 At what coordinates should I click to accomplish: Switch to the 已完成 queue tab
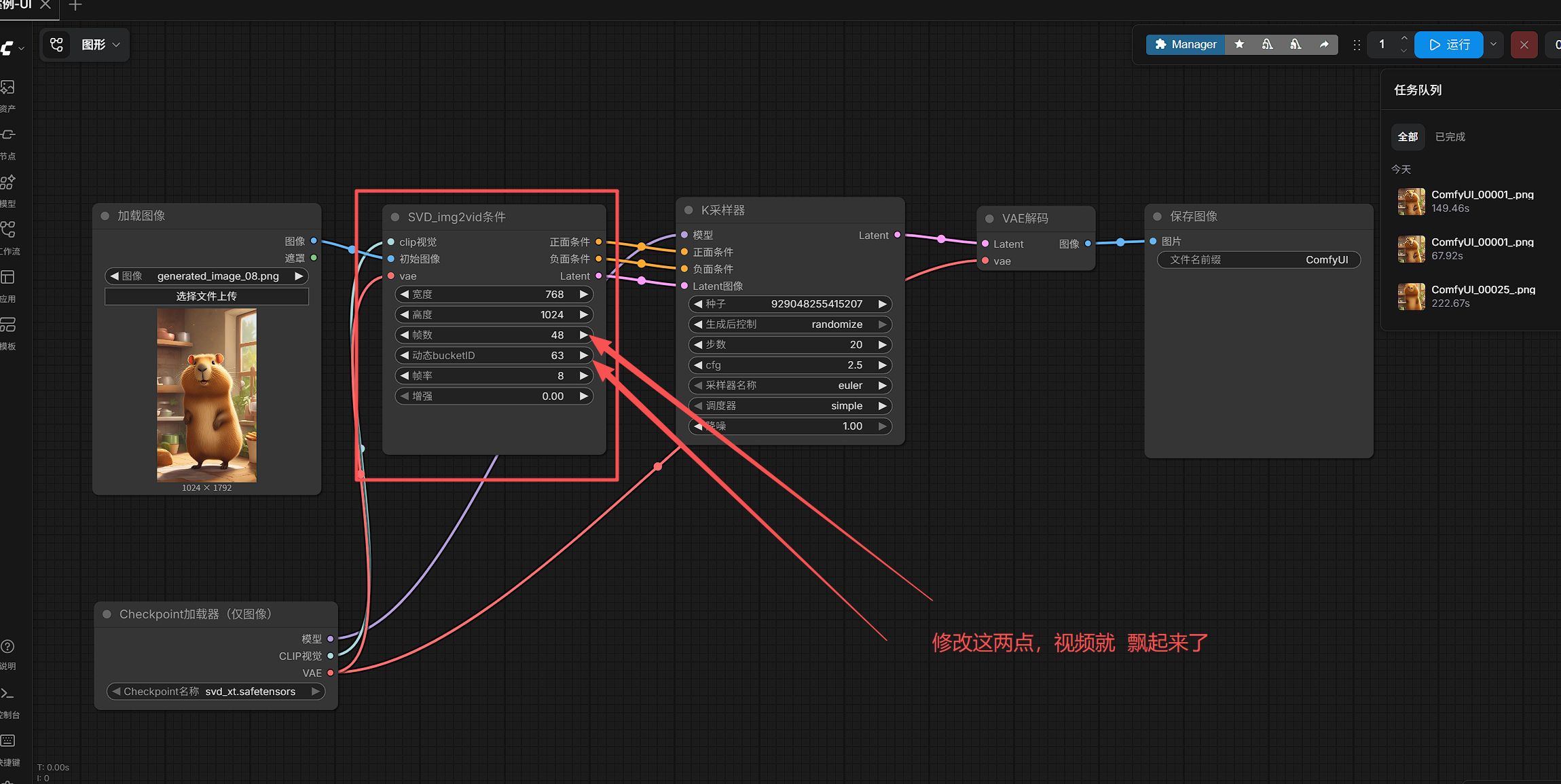click(x=1450, y=137)
